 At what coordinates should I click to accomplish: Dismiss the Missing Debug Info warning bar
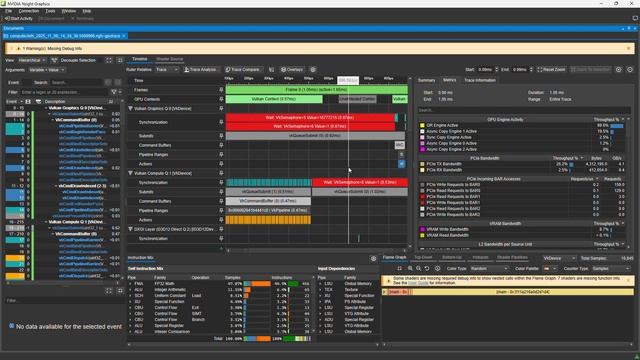(x=628, y=48)
